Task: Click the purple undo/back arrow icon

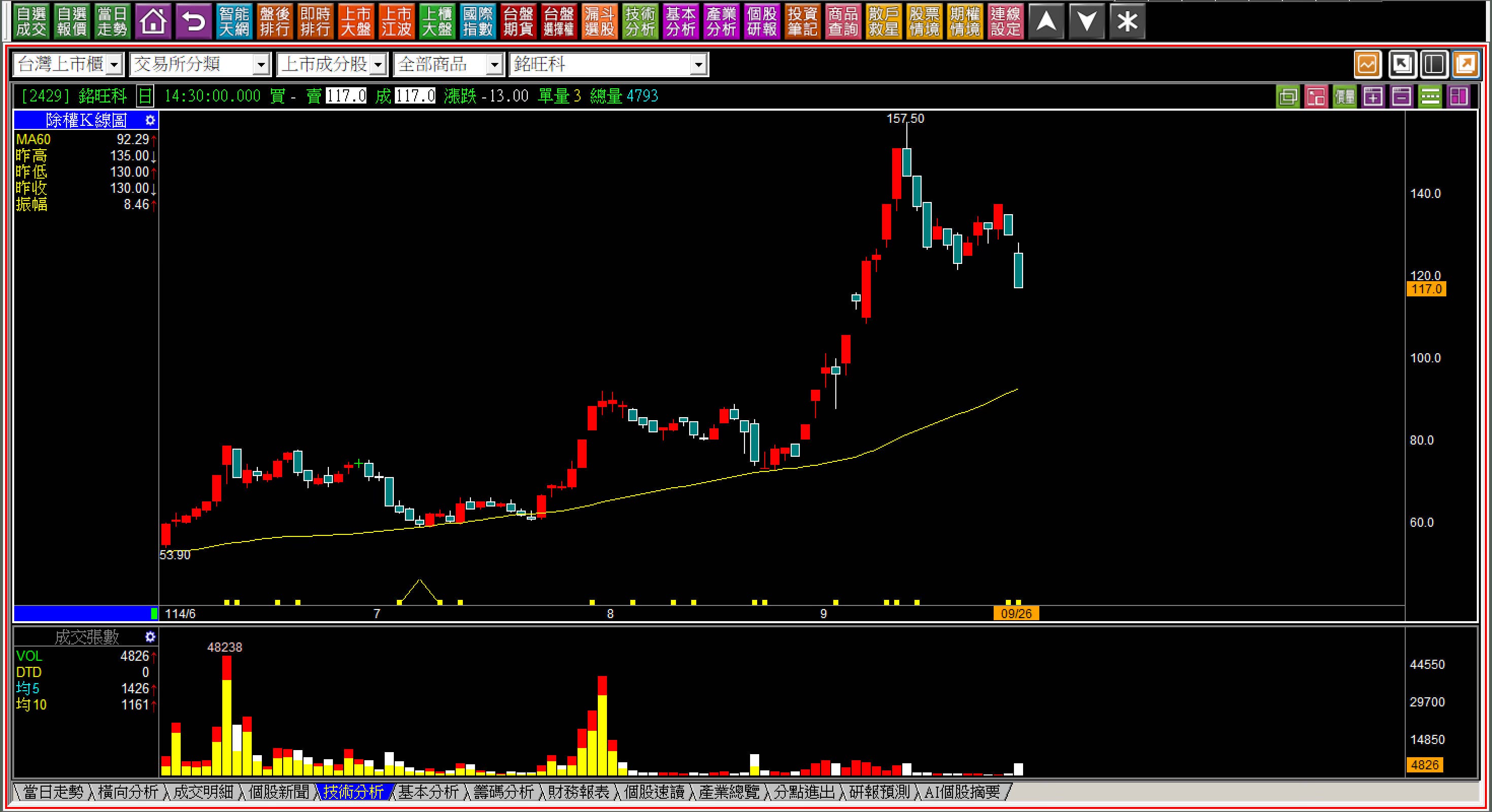Action: tap(193, 22)
